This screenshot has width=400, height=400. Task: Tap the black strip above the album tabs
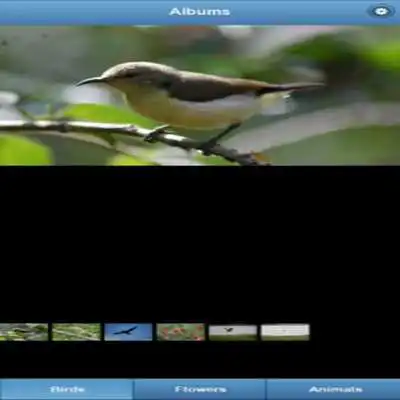click(x=200, y=360)
